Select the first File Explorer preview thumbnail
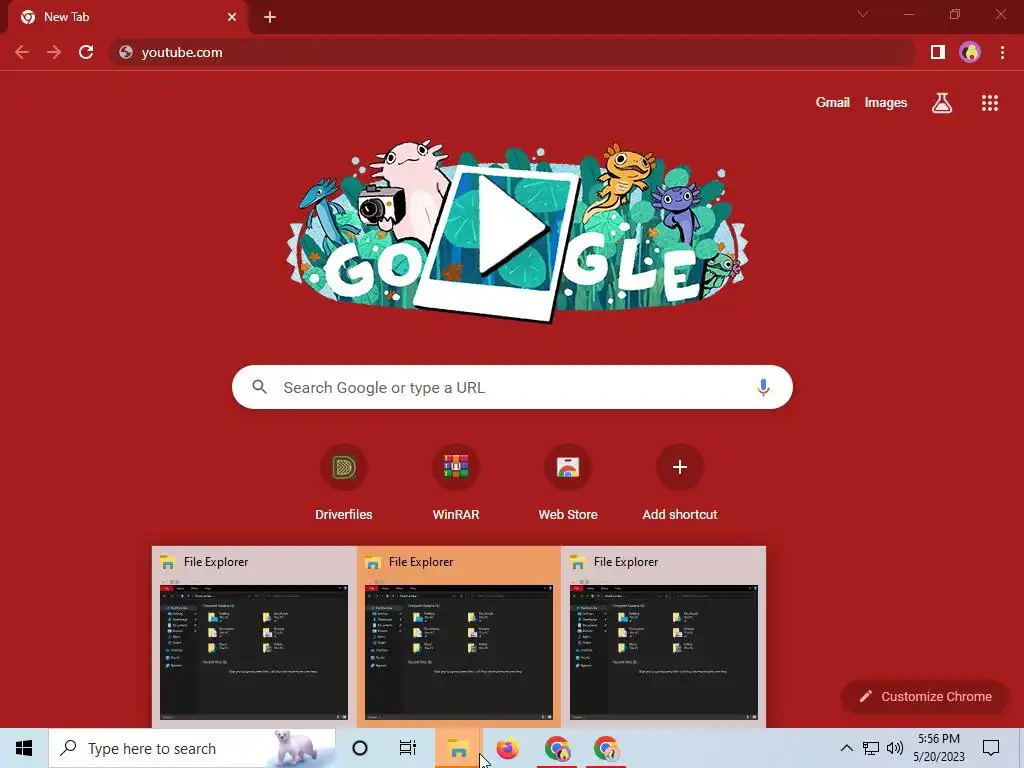This screenshot has height=768, width=1024. tap(254, 637)
